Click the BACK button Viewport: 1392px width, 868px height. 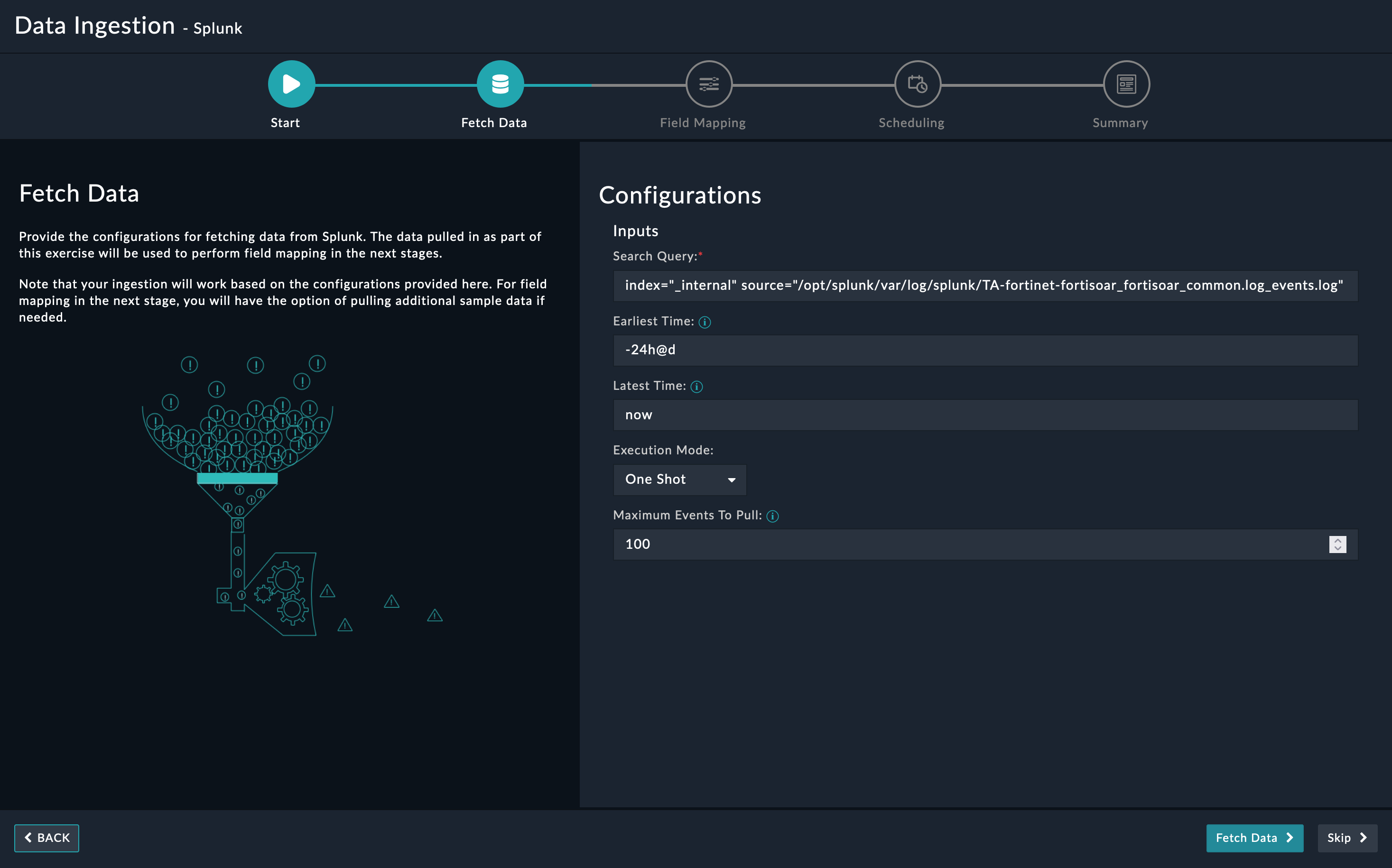click(46, 838)
